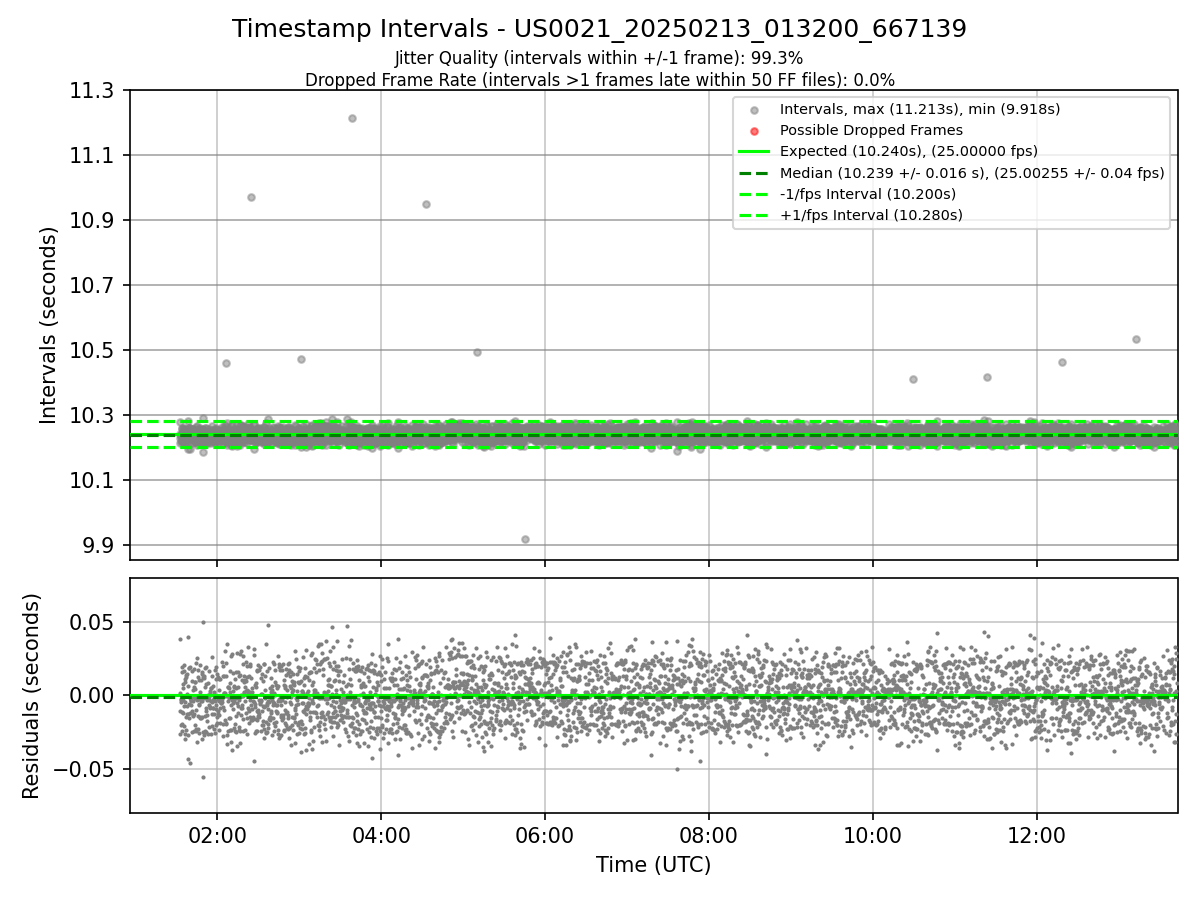Screen dimensions: 1200x900
Task: Click the solid green Expected line legend swatch
Action: 754,151
